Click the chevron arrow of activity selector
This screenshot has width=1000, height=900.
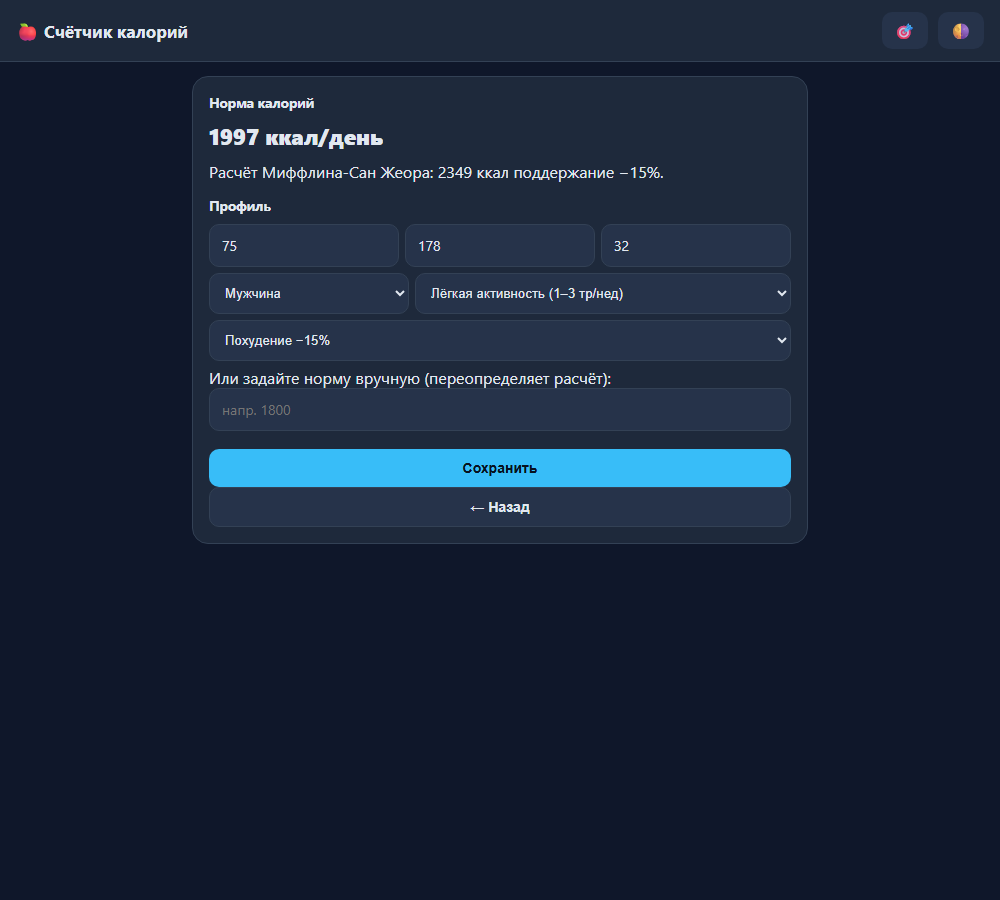pyautogui.click(x=782, y=293)
